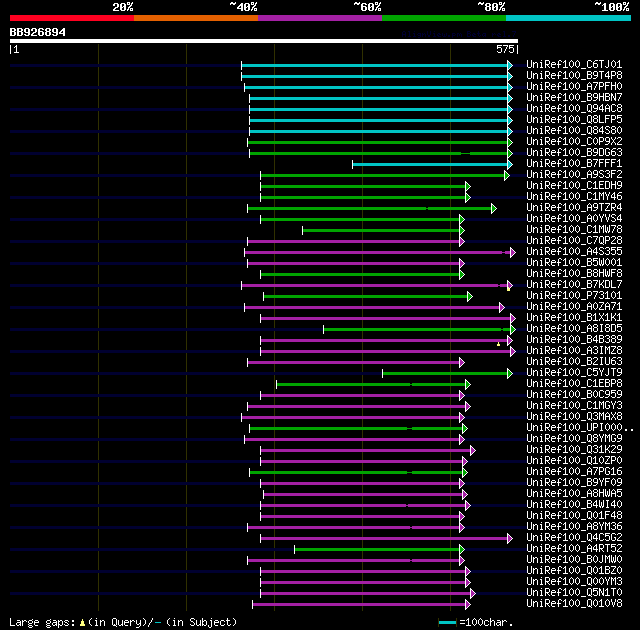Click the UniRef100_A9S3F2 entry
This screenshot has height=630, width=640.
click(574, 175)
